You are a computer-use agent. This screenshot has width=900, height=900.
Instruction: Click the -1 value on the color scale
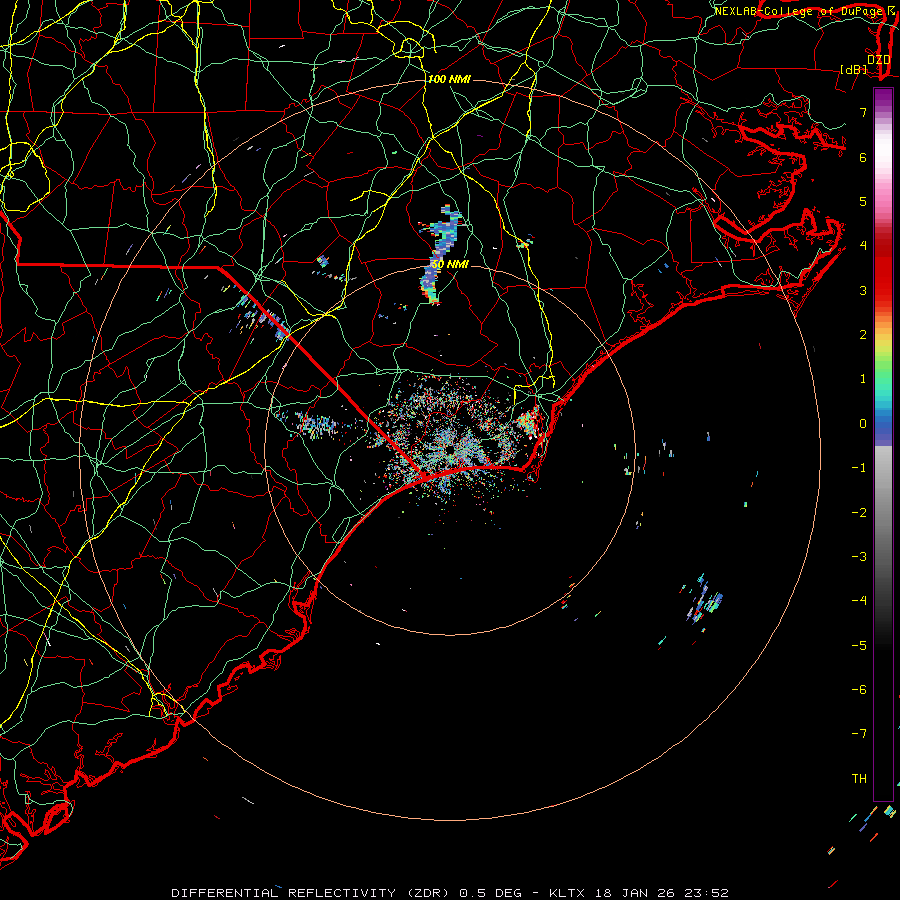[859, 468]
